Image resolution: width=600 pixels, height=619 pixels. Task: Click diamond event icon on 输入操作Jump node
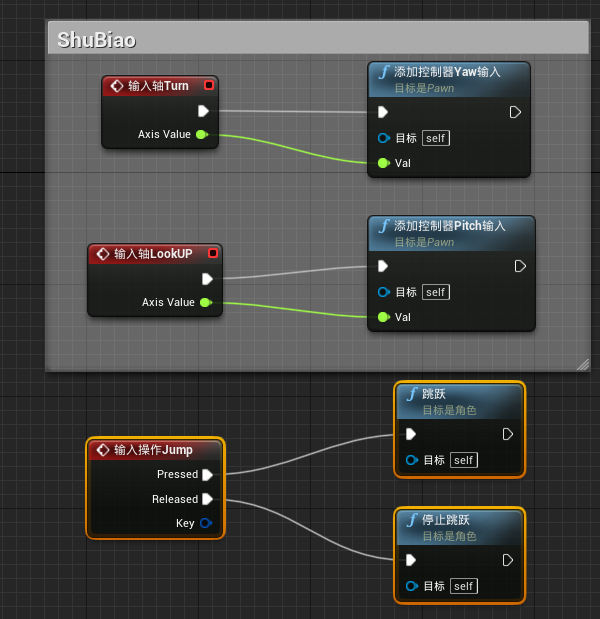[x=103, y=450]
